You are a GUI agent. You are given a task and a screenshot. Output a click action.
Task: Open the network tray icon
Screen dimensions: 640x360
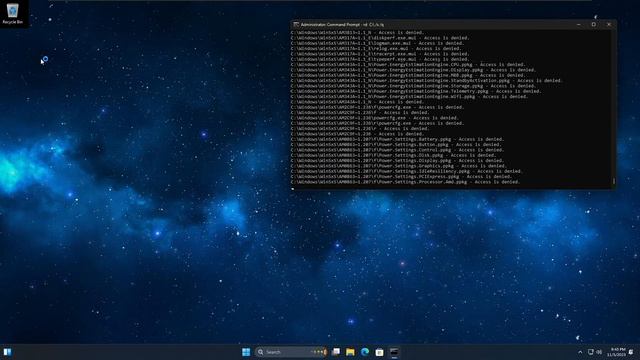[x=591, y=352]
